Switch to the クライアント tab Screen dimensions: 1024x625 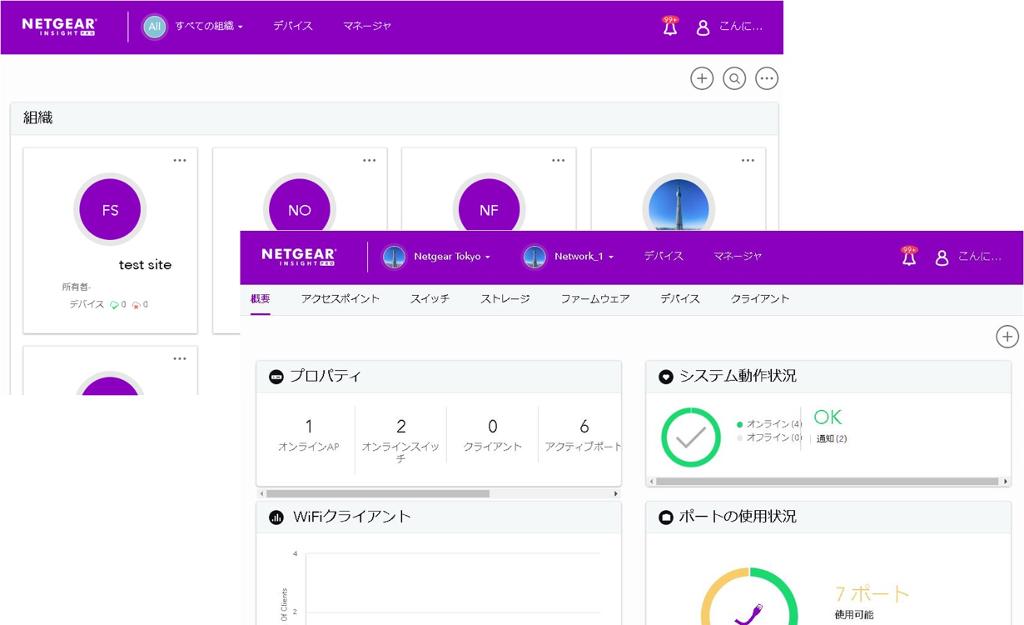click(759, 298)
